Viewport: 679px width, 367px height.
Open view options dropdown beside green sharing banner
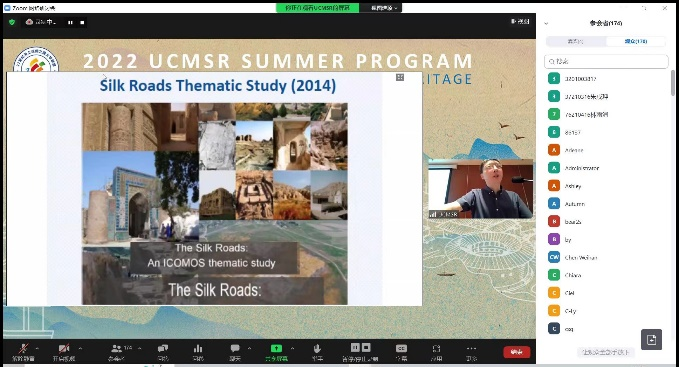[384, 8]
